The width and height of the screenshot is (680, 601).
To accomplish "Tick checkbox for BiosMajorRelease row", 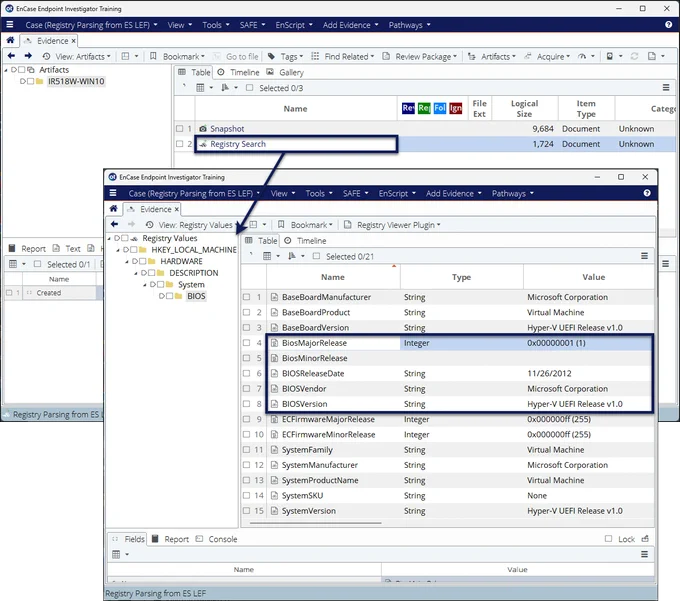I will click(246, 343).
